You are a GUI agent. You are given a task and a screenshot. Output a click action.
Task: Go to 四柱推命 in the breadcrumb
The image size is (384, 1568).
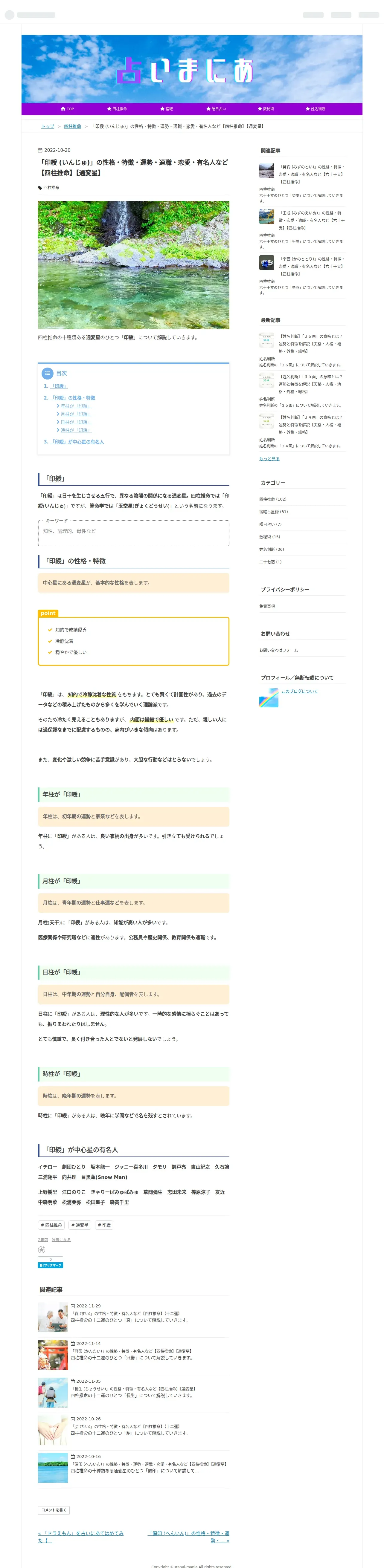(x=73, y=127)
